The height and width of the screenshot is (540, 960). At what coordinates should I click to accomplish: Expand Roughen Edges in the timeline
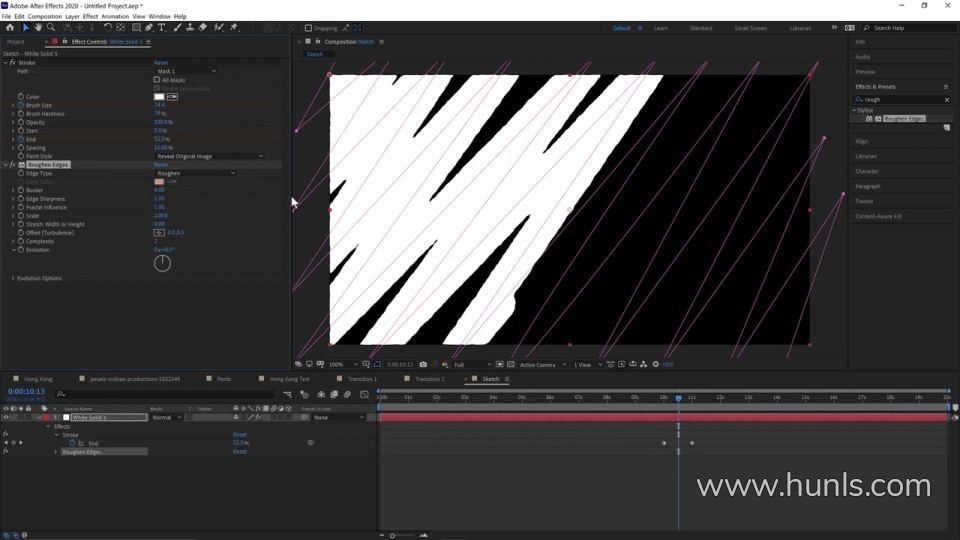[x=56, y=452]
